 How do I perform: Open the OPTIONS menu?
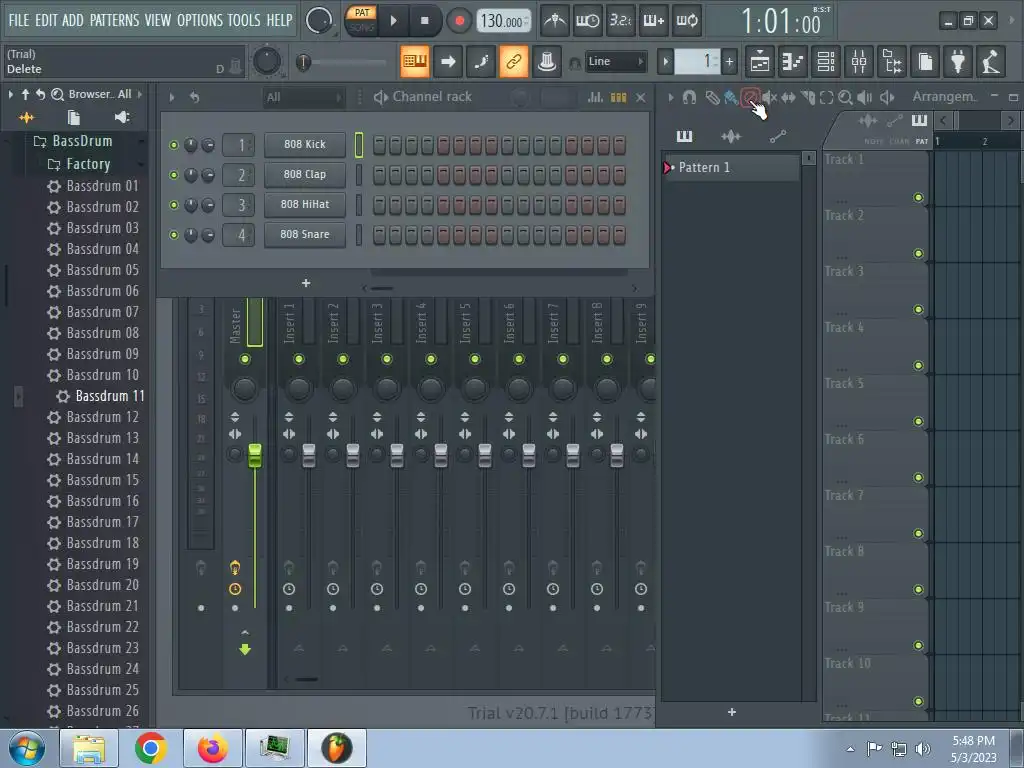(x=200, y=20)
